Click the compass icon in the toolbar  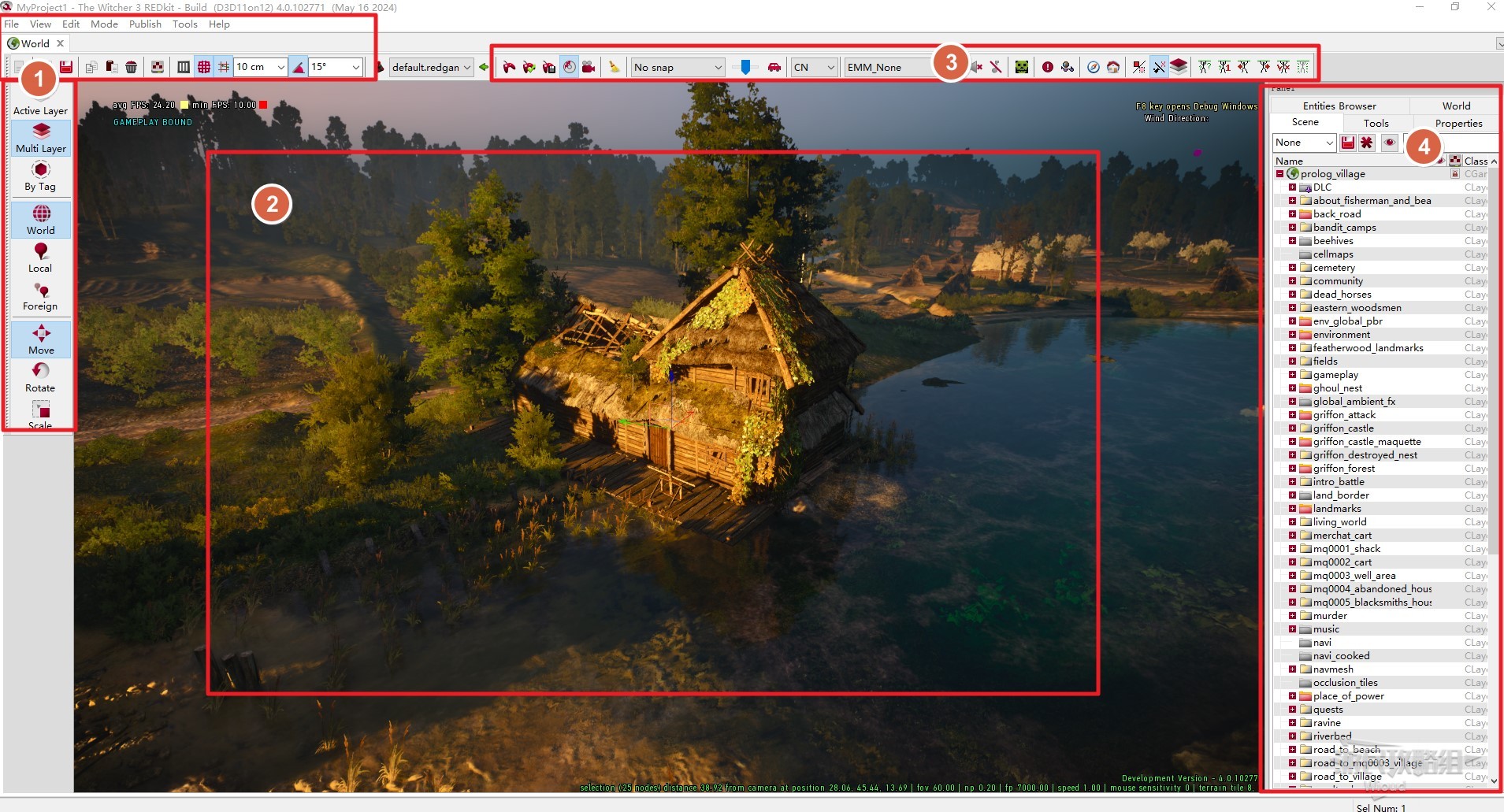(1094, 68)
